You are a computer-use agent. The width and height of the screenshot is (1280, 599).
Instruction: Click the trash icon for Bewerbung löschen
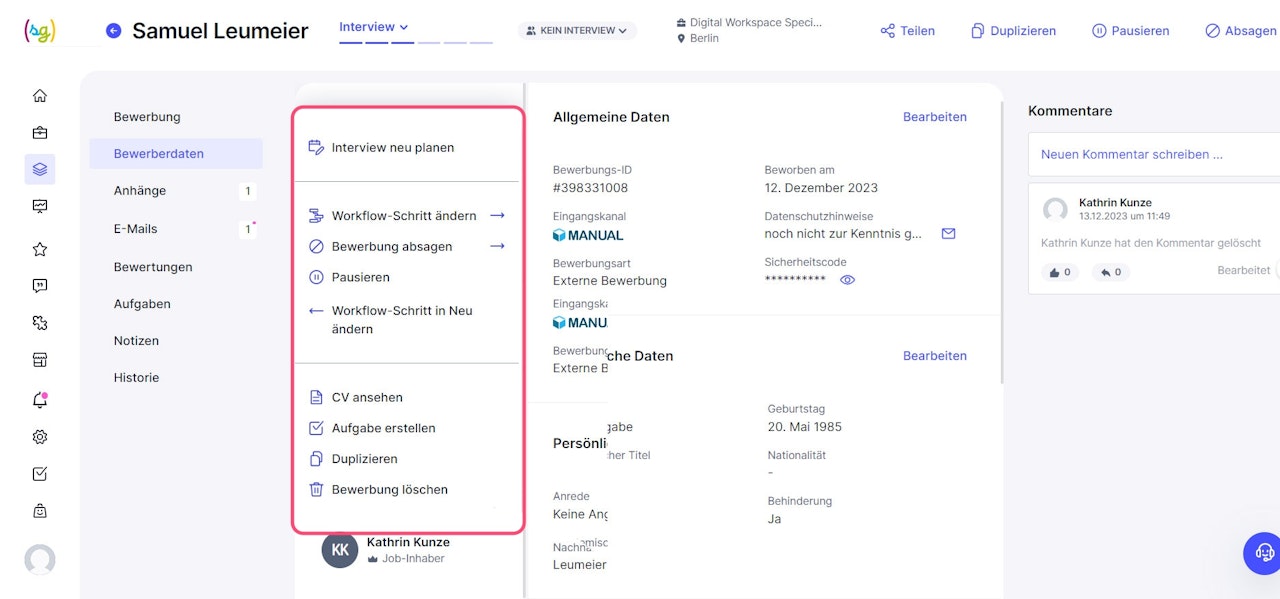(x=316, y=490)
